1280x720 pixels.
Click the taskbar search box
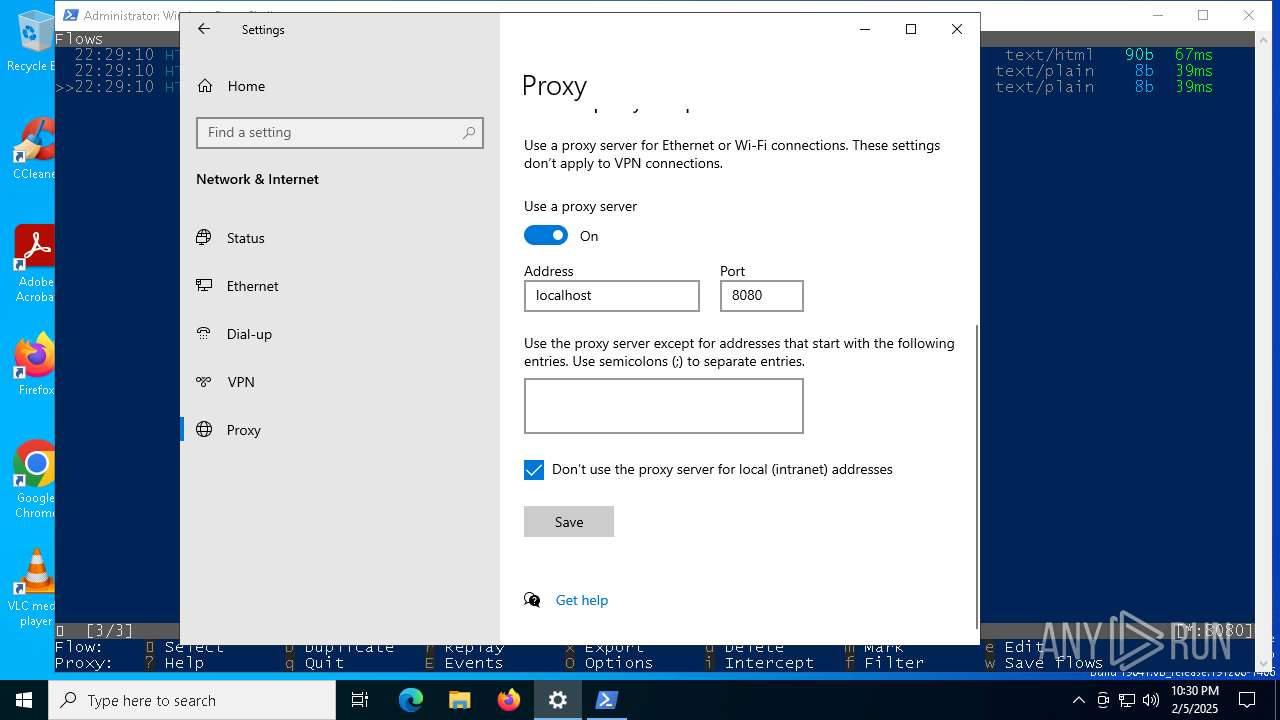click(x=192, y=700)
